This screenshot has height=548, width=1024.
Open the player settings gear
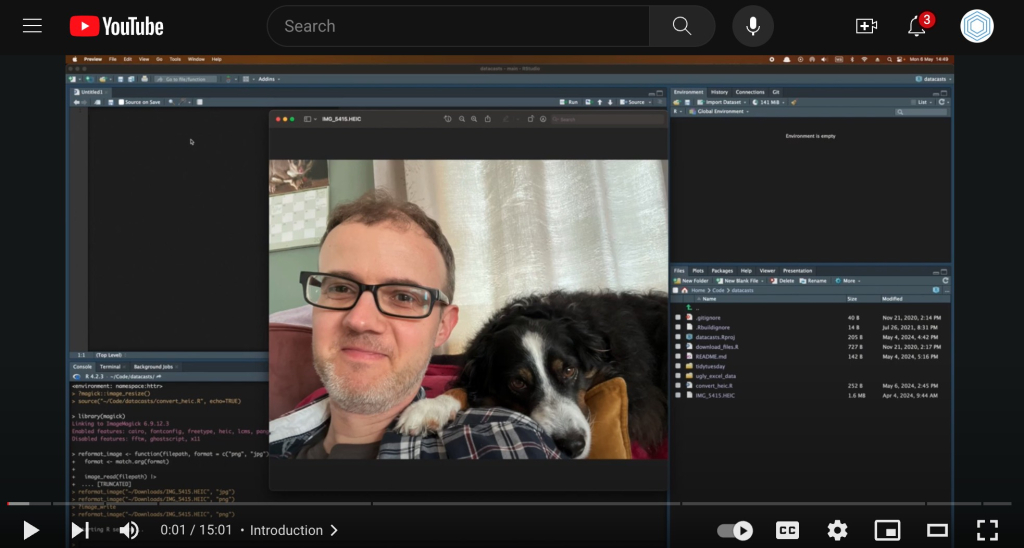click(837, 530)
